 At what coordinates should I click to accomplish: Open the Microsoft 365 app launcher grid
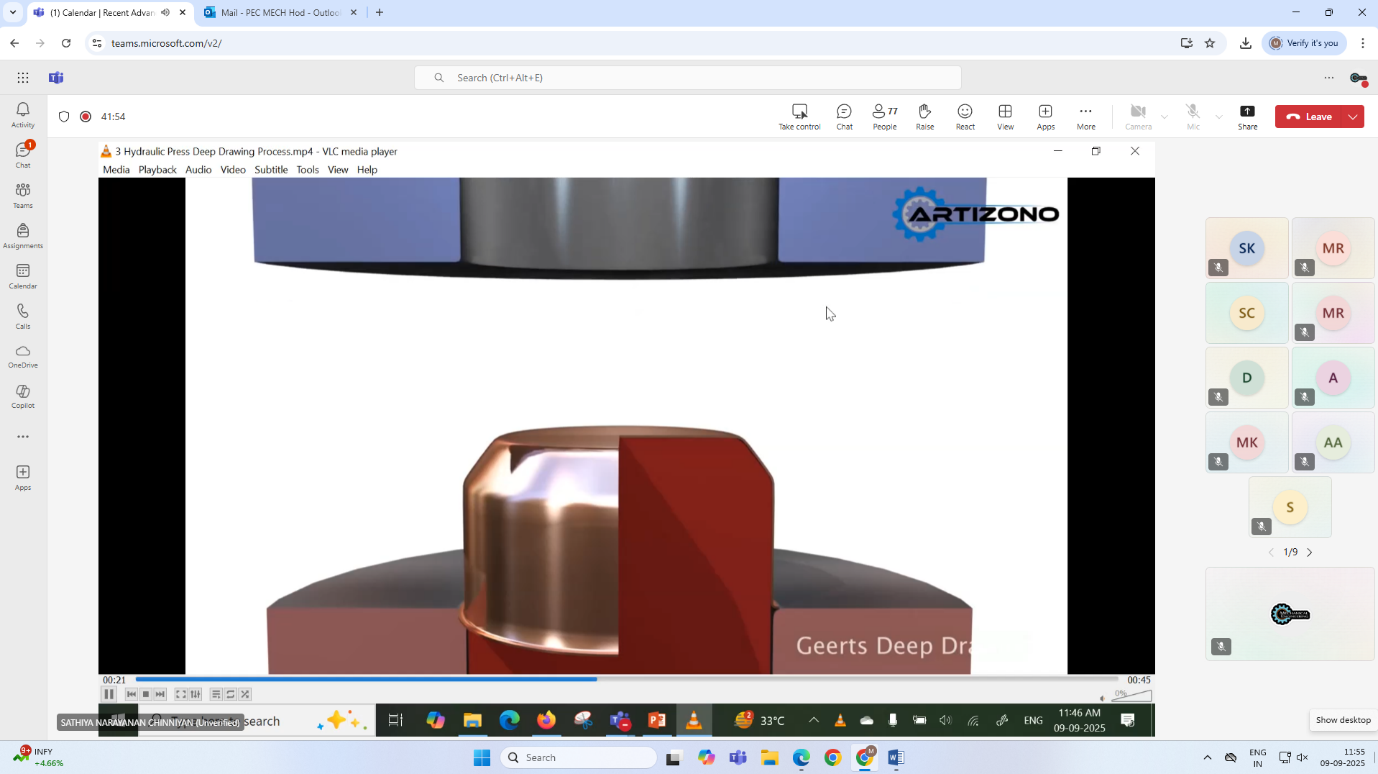pyautogui.click(x=23, y=78)
